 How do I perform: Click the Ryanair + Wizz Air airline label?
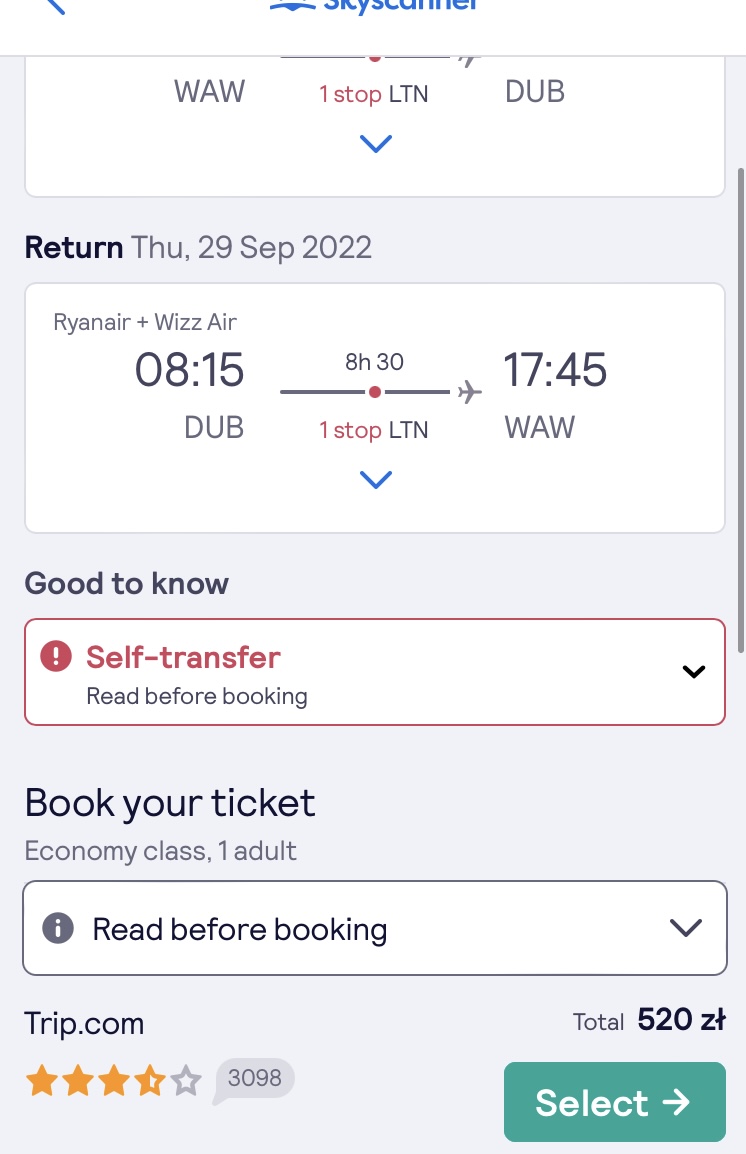(x=145, y=322)
